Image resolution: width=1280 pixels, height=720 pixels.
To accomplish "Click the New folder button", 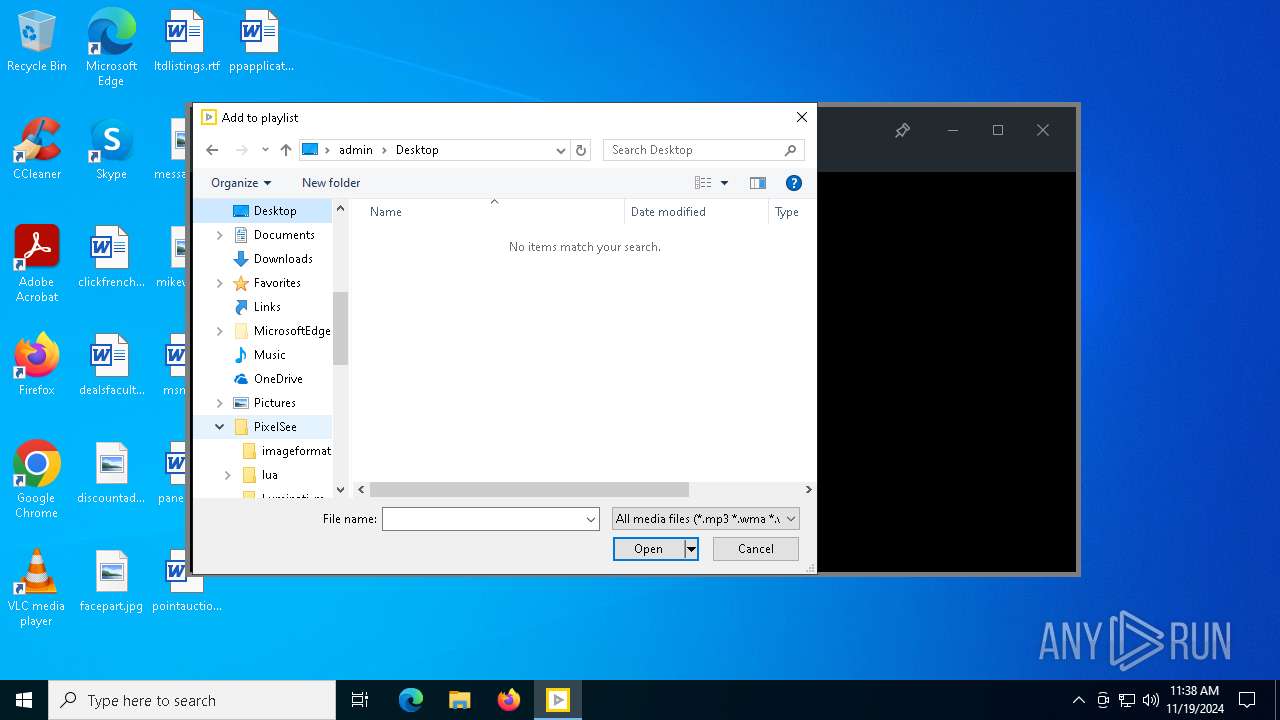I will [331, 183].
